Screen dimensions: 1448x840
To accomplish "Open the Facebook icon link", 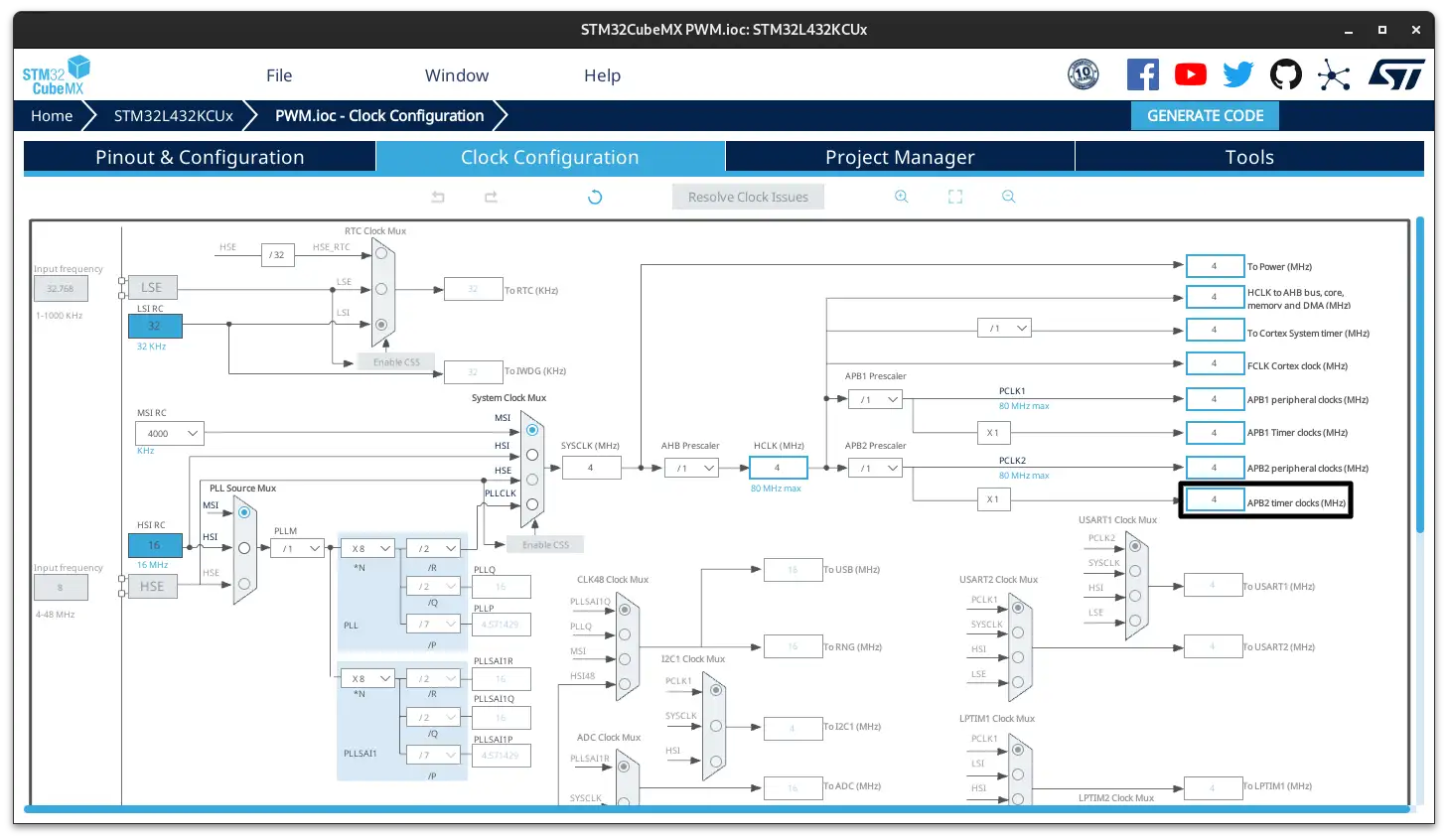I will (x=1142, y=74).
